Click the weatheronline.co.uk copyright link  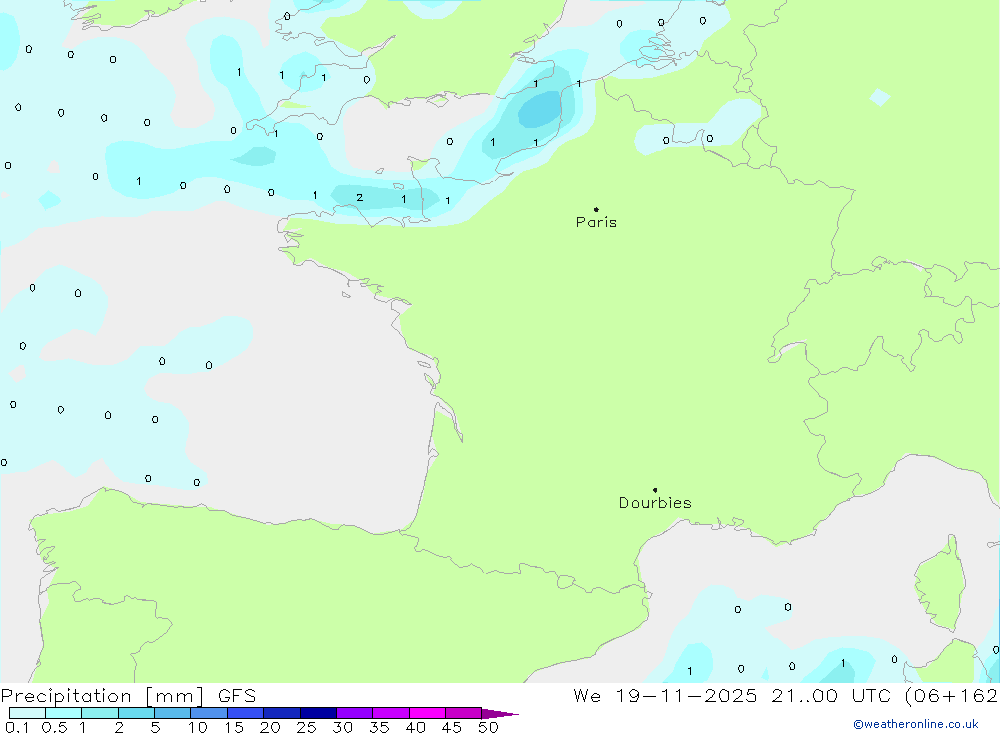coord(916,724)
